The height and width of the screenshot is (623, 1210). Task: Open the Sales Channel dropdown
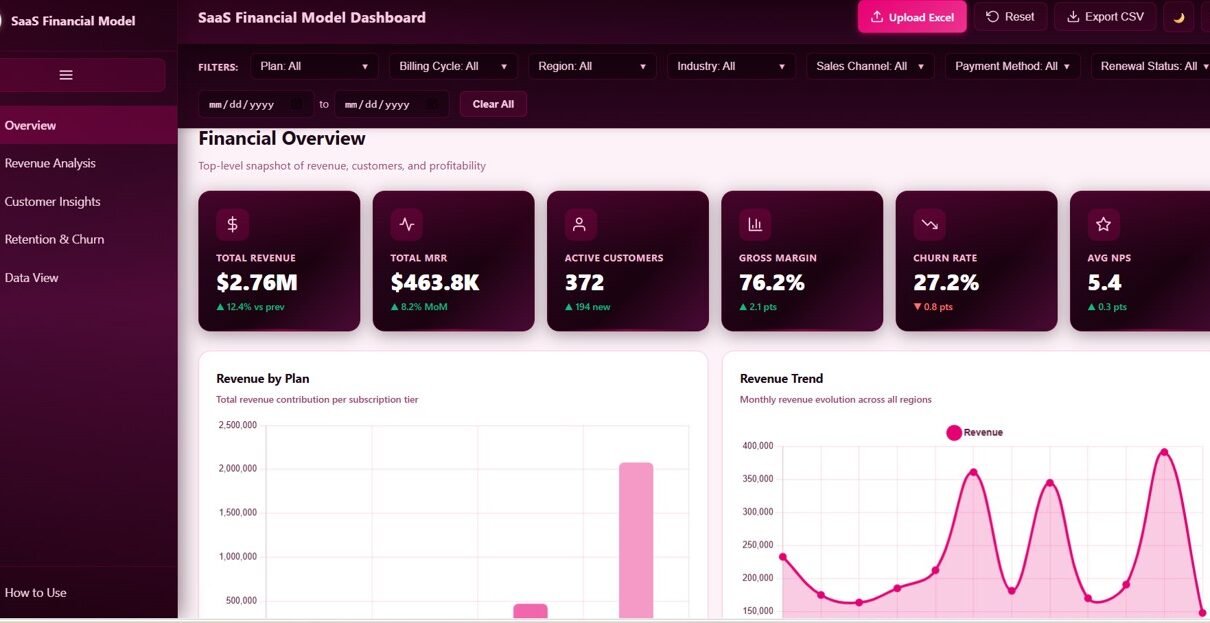point(870,66)
